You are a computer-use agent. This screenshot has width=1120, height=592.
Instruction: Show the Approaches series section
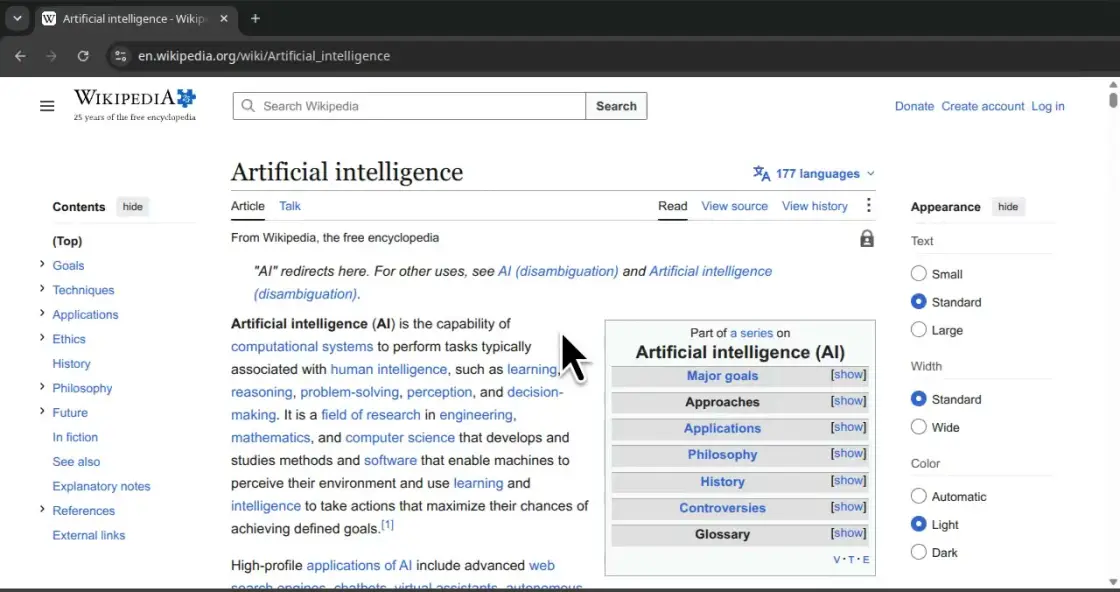click(x=849, y=401)
